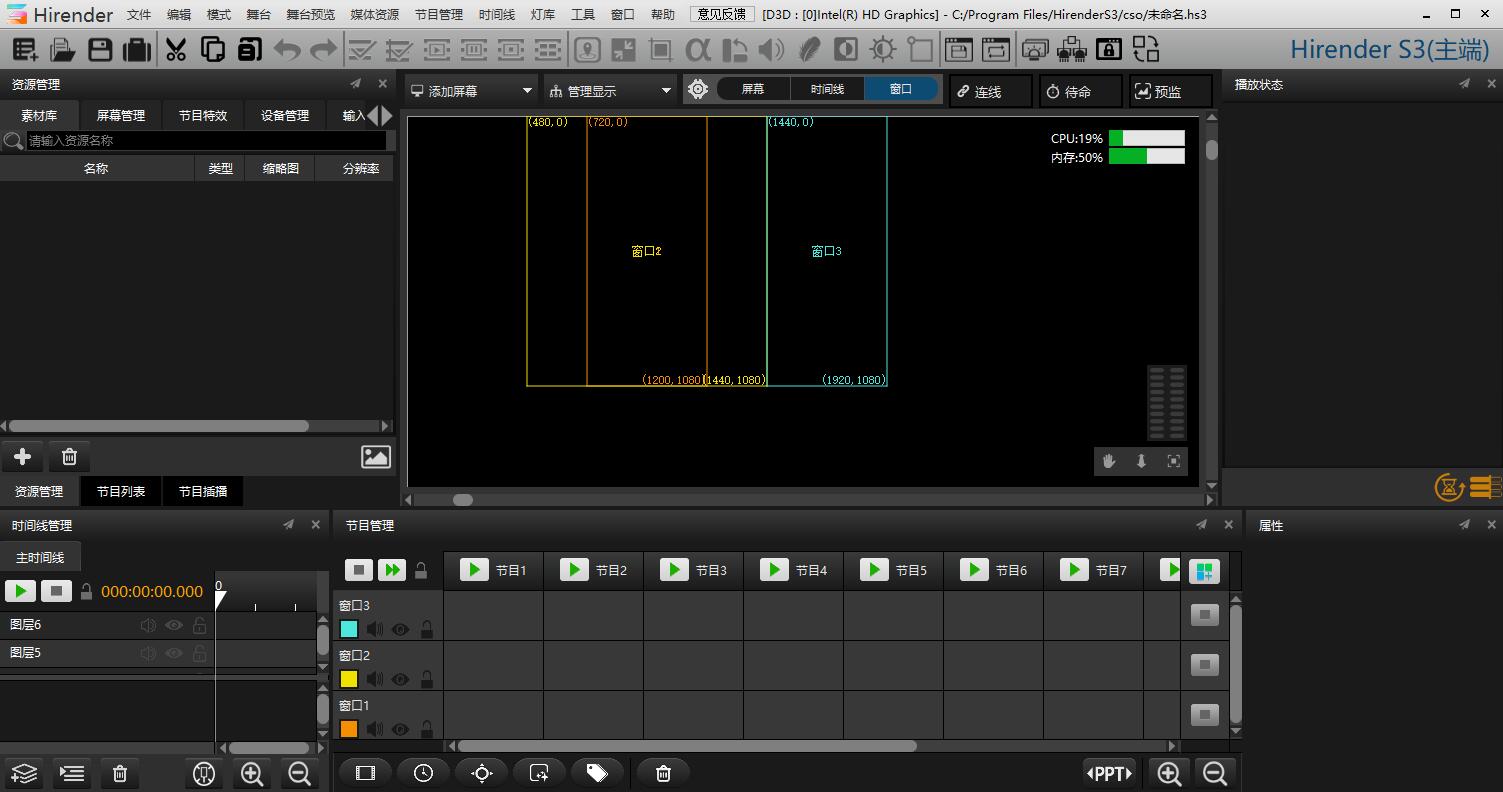Zoom in 节目管理 grid with magnifier plus

pos(1169,773)
